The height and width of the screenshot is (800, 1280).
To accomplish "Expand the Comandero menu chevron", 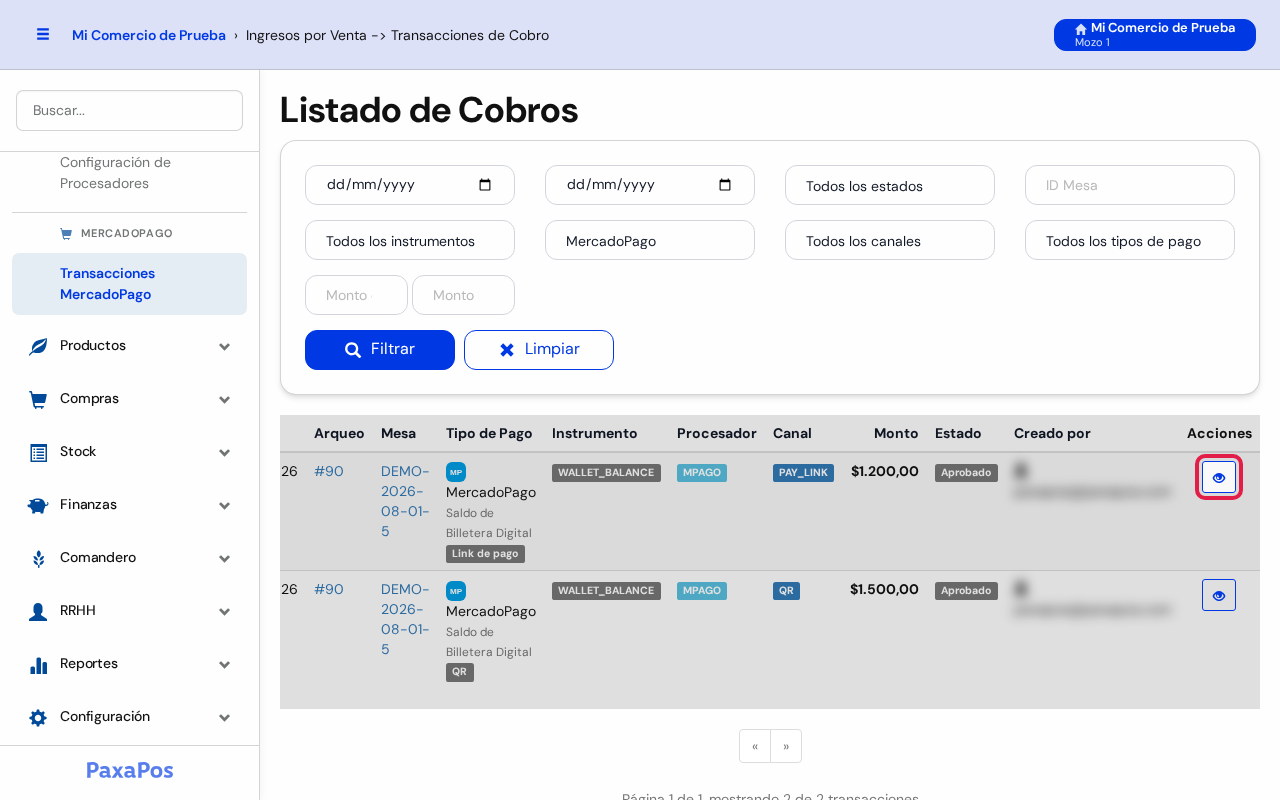I will [x=225, y=558].
